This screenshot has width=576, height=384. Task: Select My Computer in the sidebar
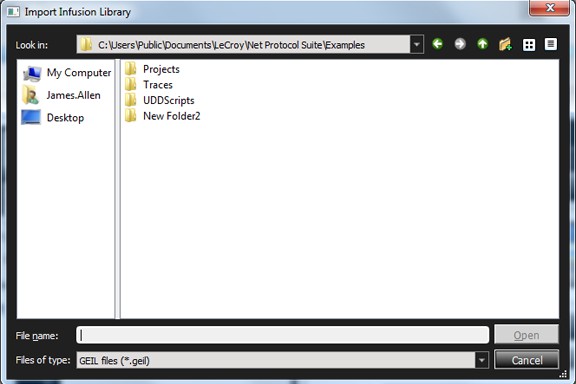[67, 73]
